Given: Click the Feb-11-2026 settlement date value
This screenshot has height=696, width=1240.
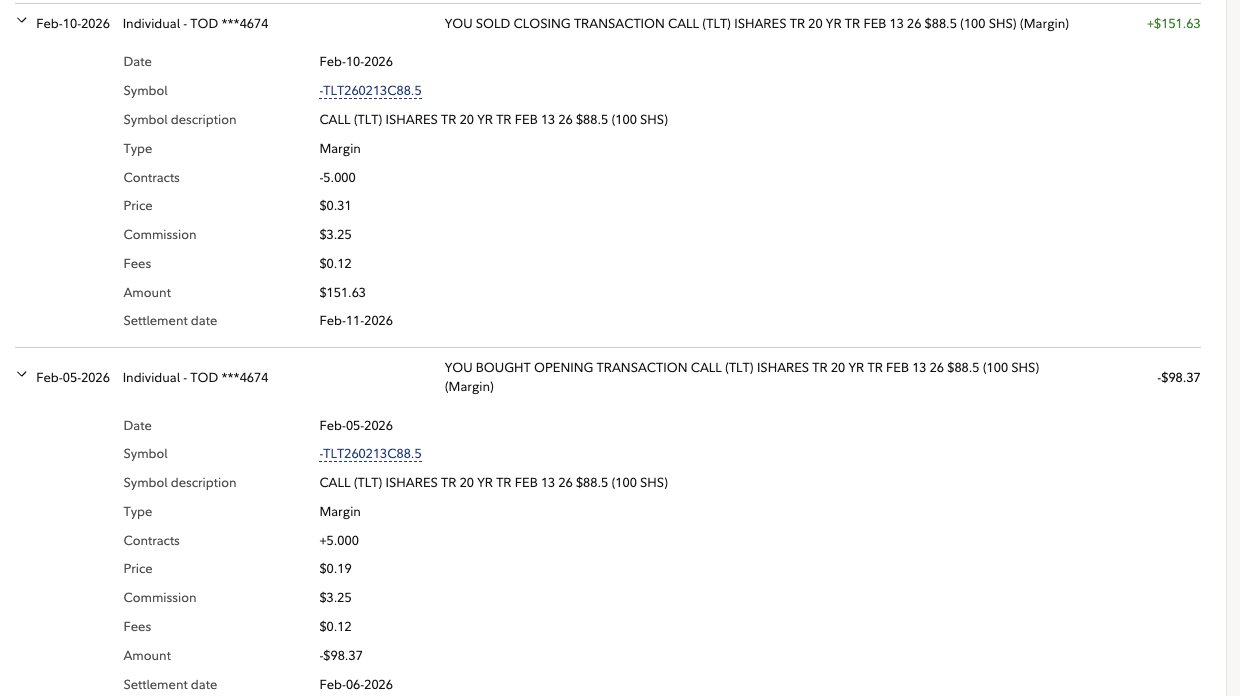Looking at the screenshot, I should [356, 321].
